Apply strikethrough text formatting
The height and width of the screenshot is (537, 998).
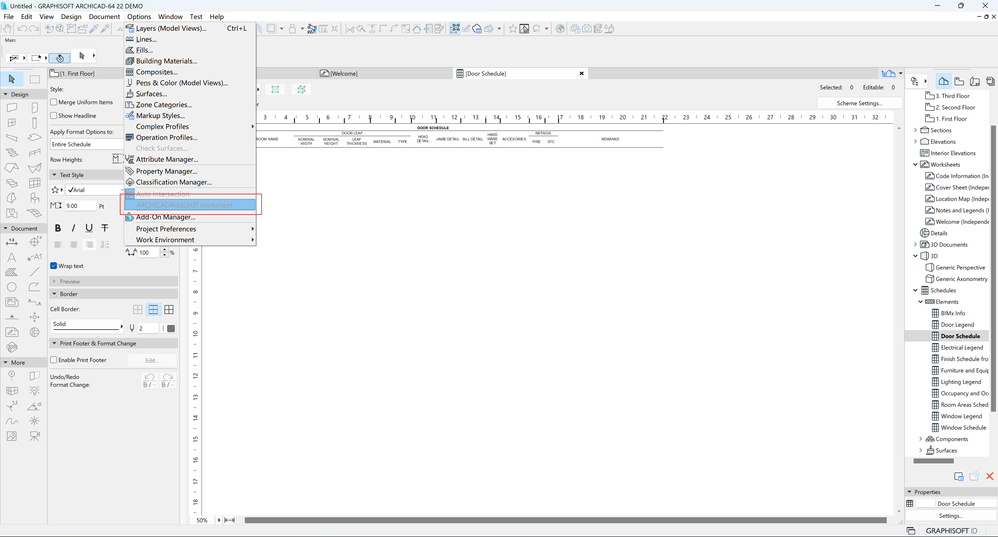click(x=105, y=228)
